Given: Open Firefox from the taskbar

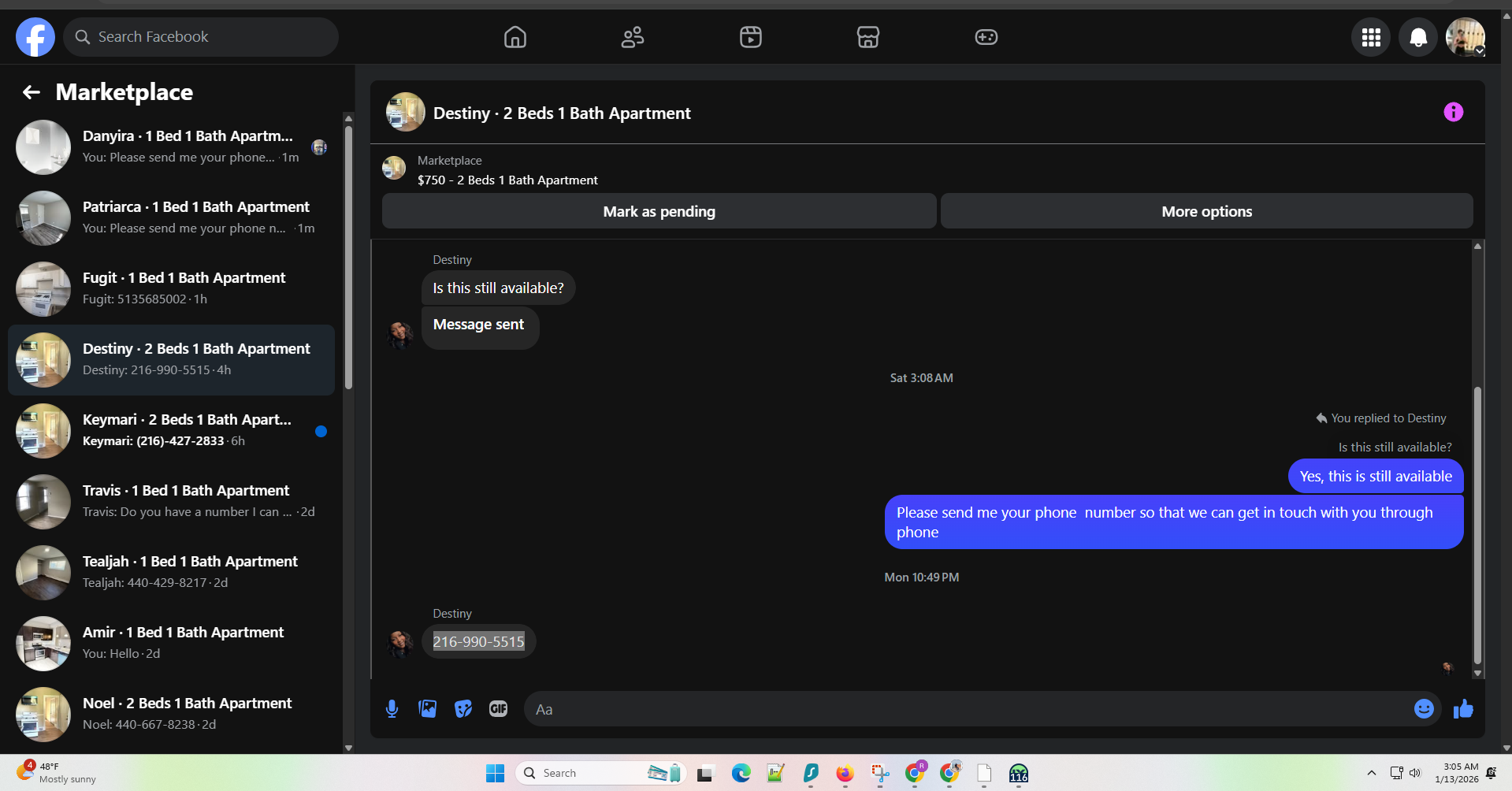Looking at the screenshot, I should pos(845,774).
